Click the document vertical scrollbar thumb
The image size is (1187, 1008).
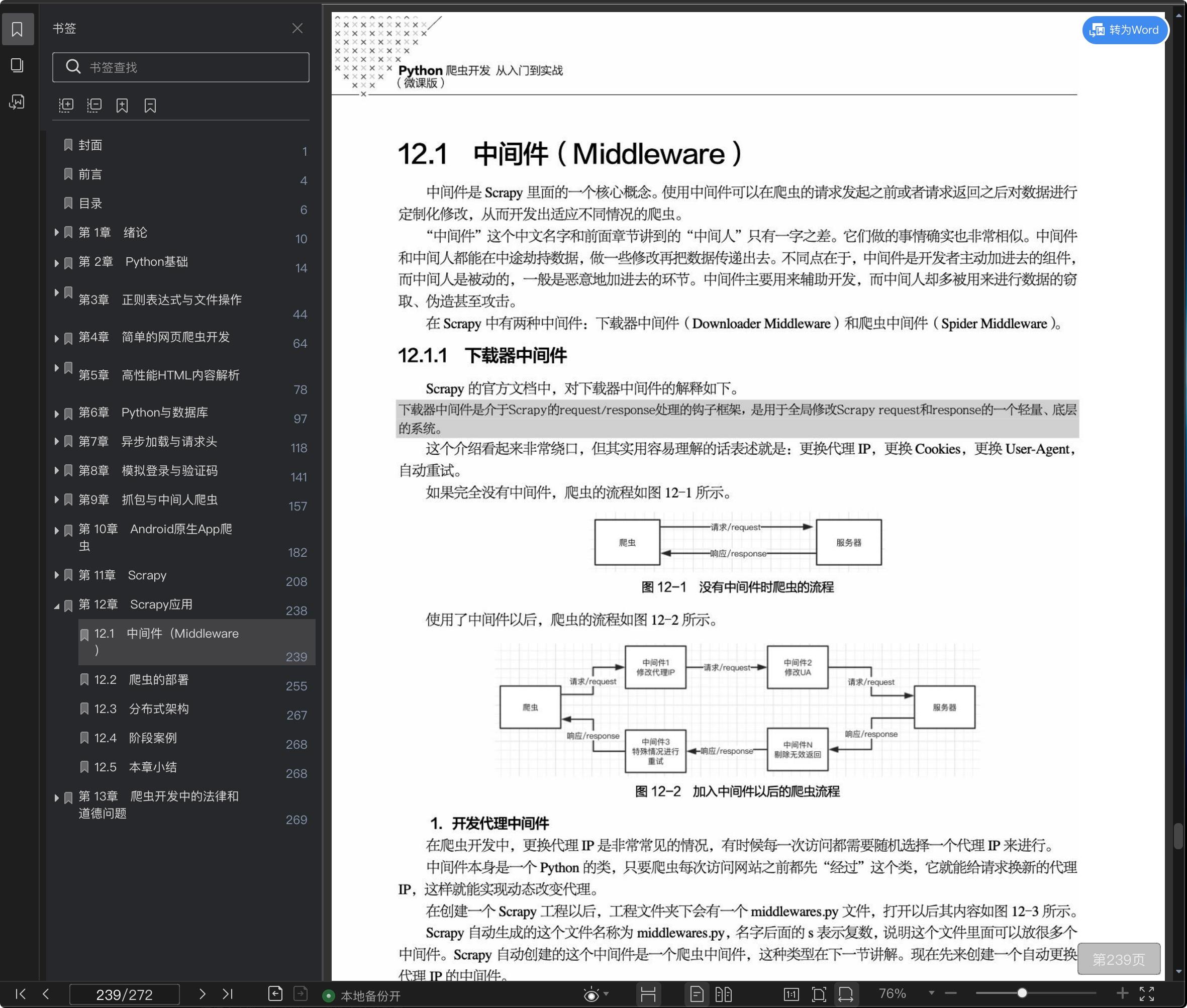pyautogui.click(x=1178, y=836)
